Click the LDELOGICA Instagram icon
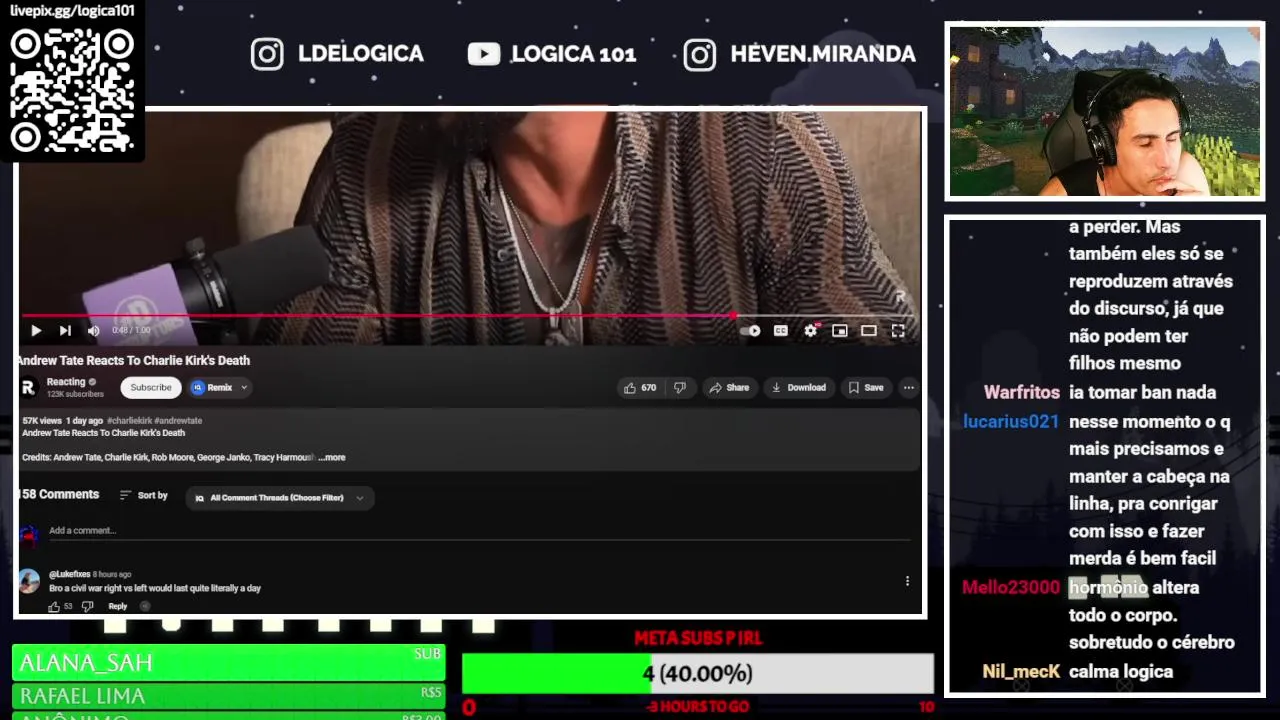 coord(267,54)
